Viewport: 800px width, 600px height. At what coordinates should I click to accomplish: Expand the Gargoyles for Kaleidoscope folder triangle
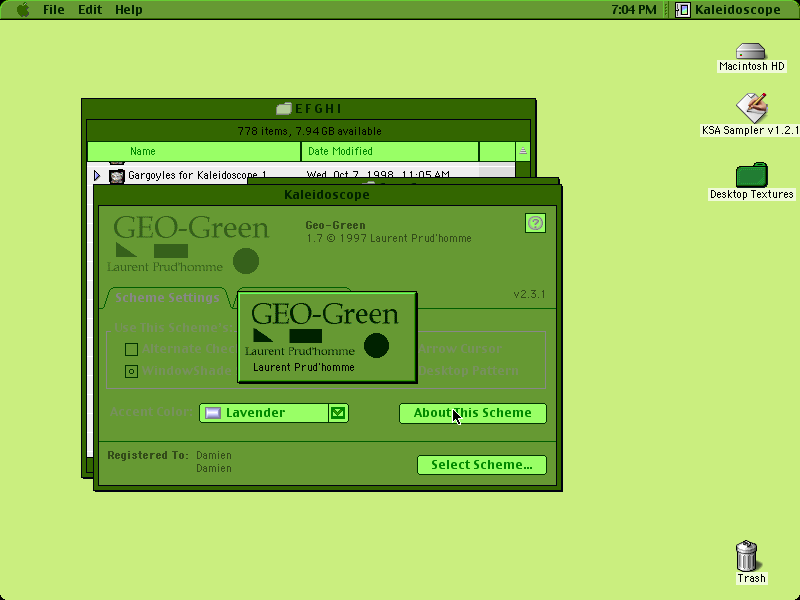[x=97, y=176]
